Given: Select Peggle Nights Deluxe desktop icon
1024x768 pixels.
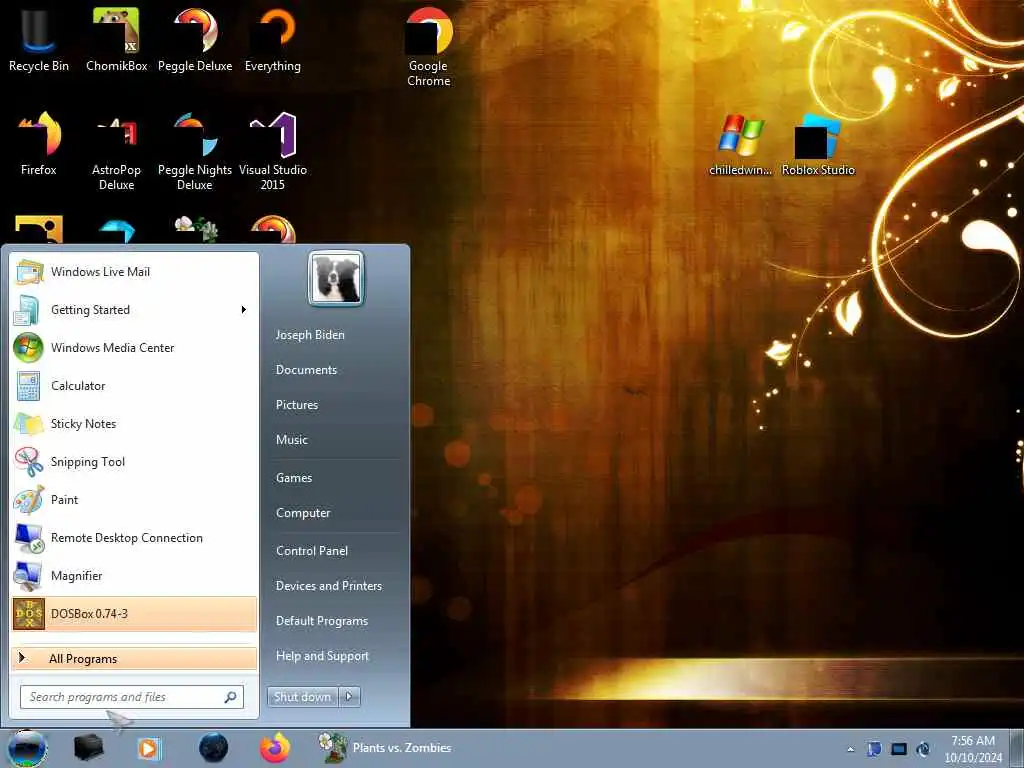Looking at the screenshot, I should (195, 152).
